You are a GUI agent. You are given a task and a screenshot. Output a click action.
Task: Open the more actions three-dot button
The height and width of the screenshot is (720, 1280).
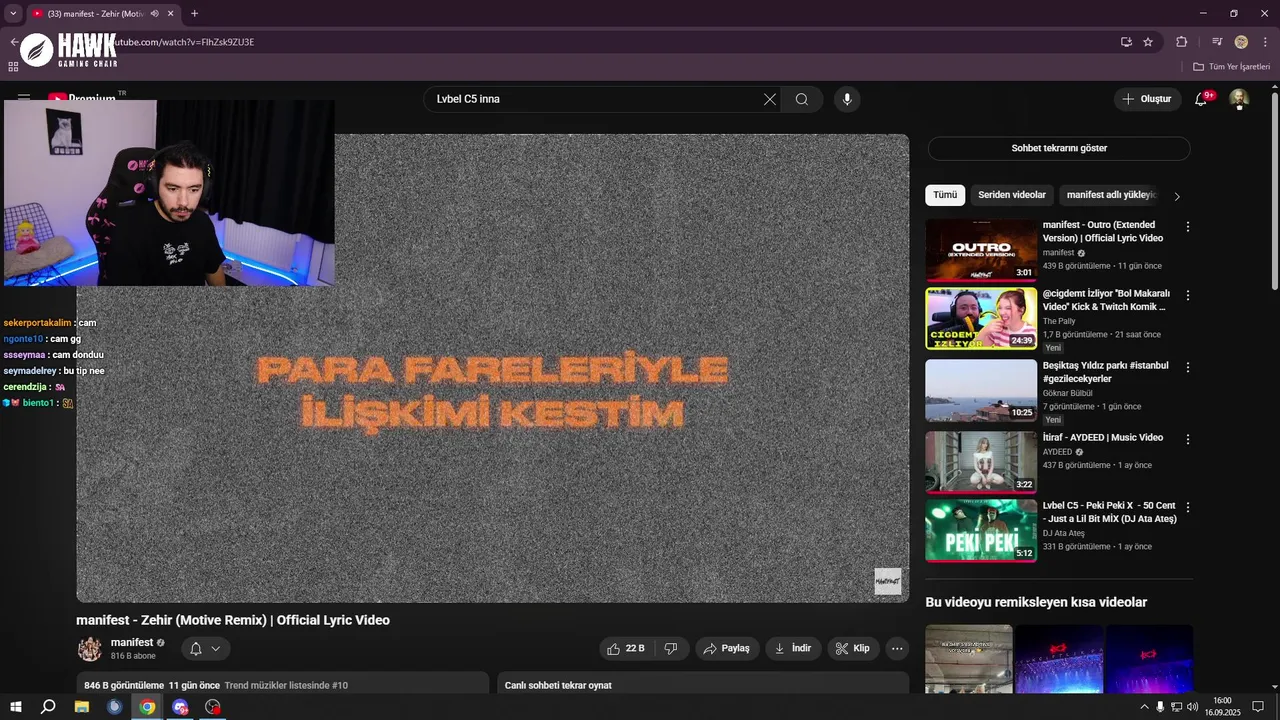click(897, 648)
